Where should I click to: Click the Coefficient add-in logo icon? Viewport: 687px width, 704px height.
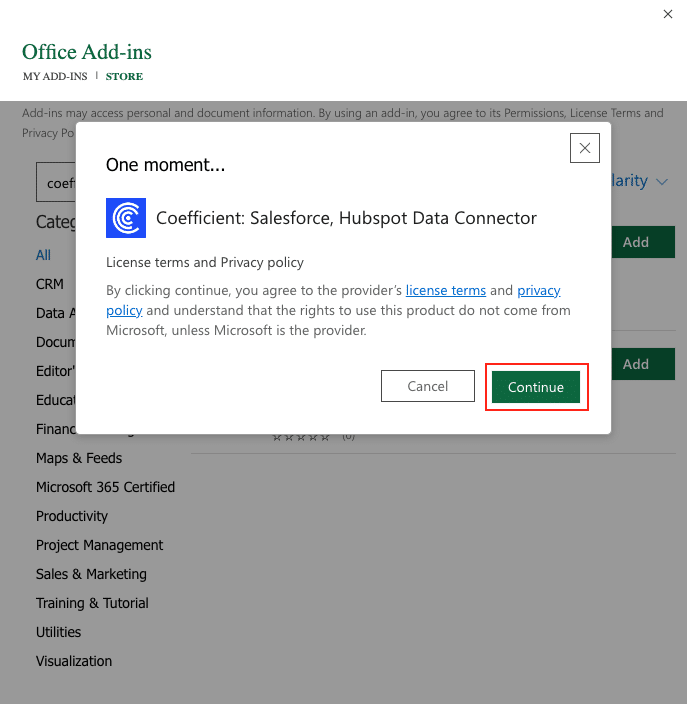tap(125, 218)
